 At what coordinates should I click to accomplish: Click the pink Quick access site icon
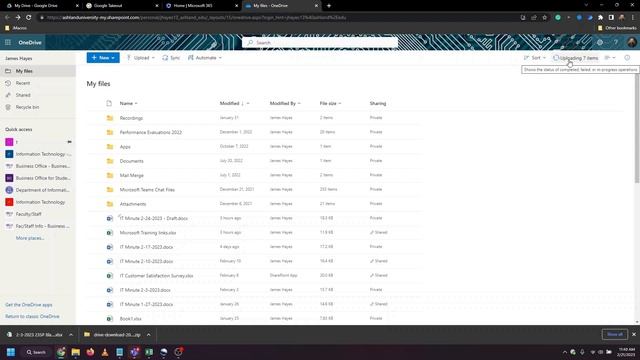[9, 142]
